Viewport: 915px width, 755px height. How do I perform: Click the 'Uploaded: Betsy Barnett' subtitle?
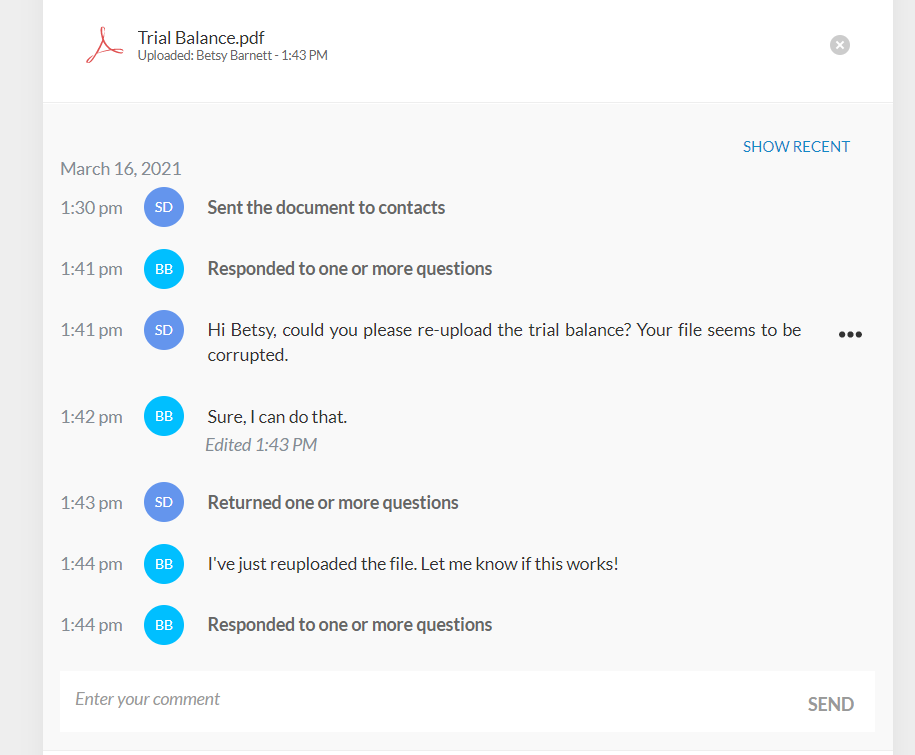(232, 55)
